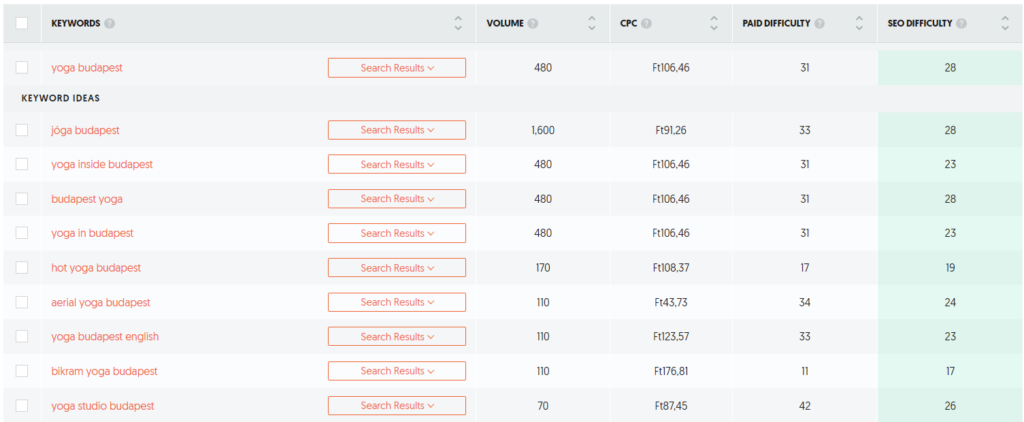Click the help icon next to Keywords header
This screenshot has width=1024, height=422.
pos(110,24)
